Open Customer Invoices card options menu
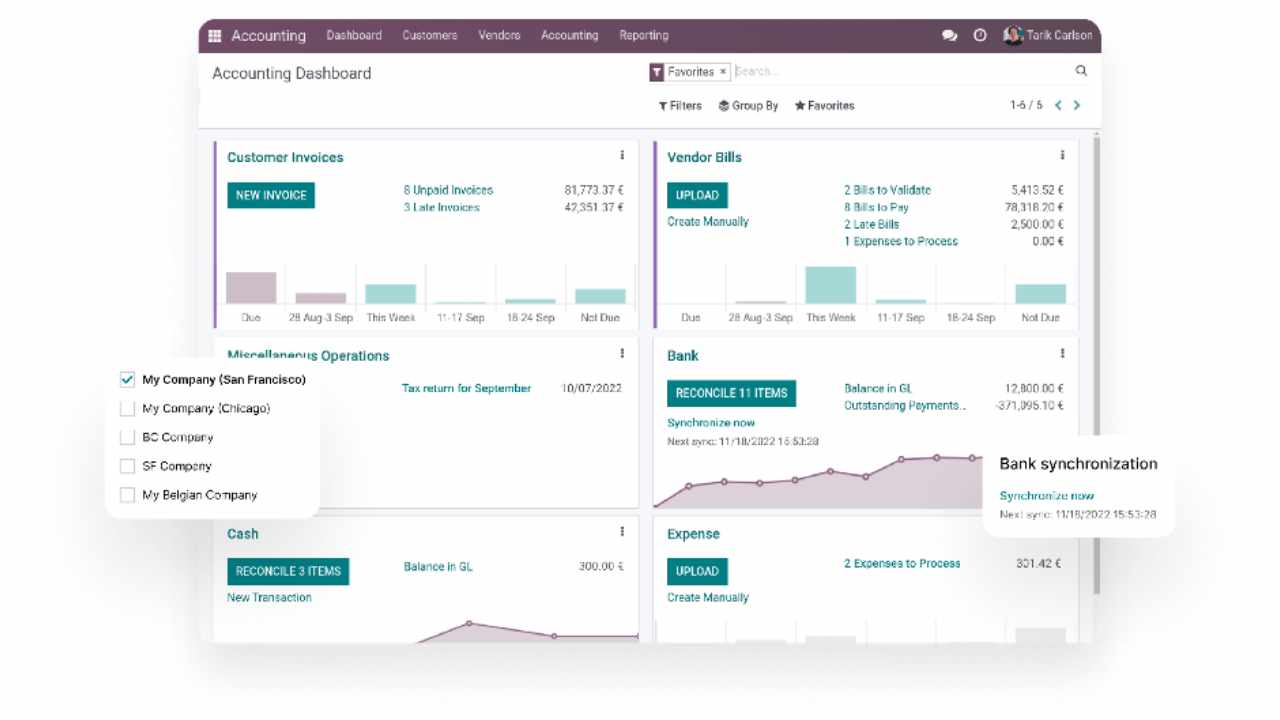This screenshot has width=1280, height=720. pos(622,156)
